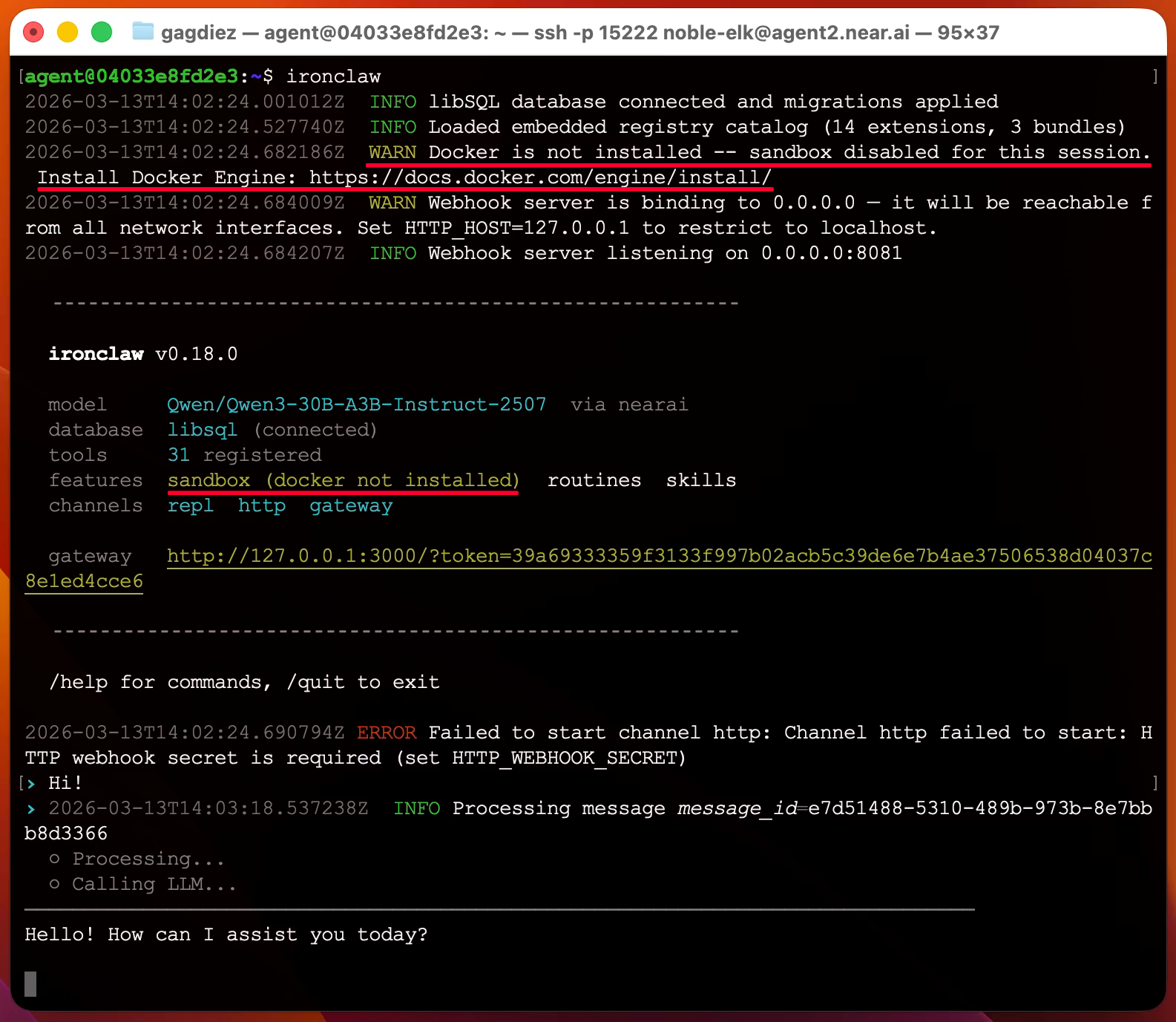Click timestamp 2026-03-13T14:02:24.001012Z
This screenshot has height=1022, width=1176.
185,102
